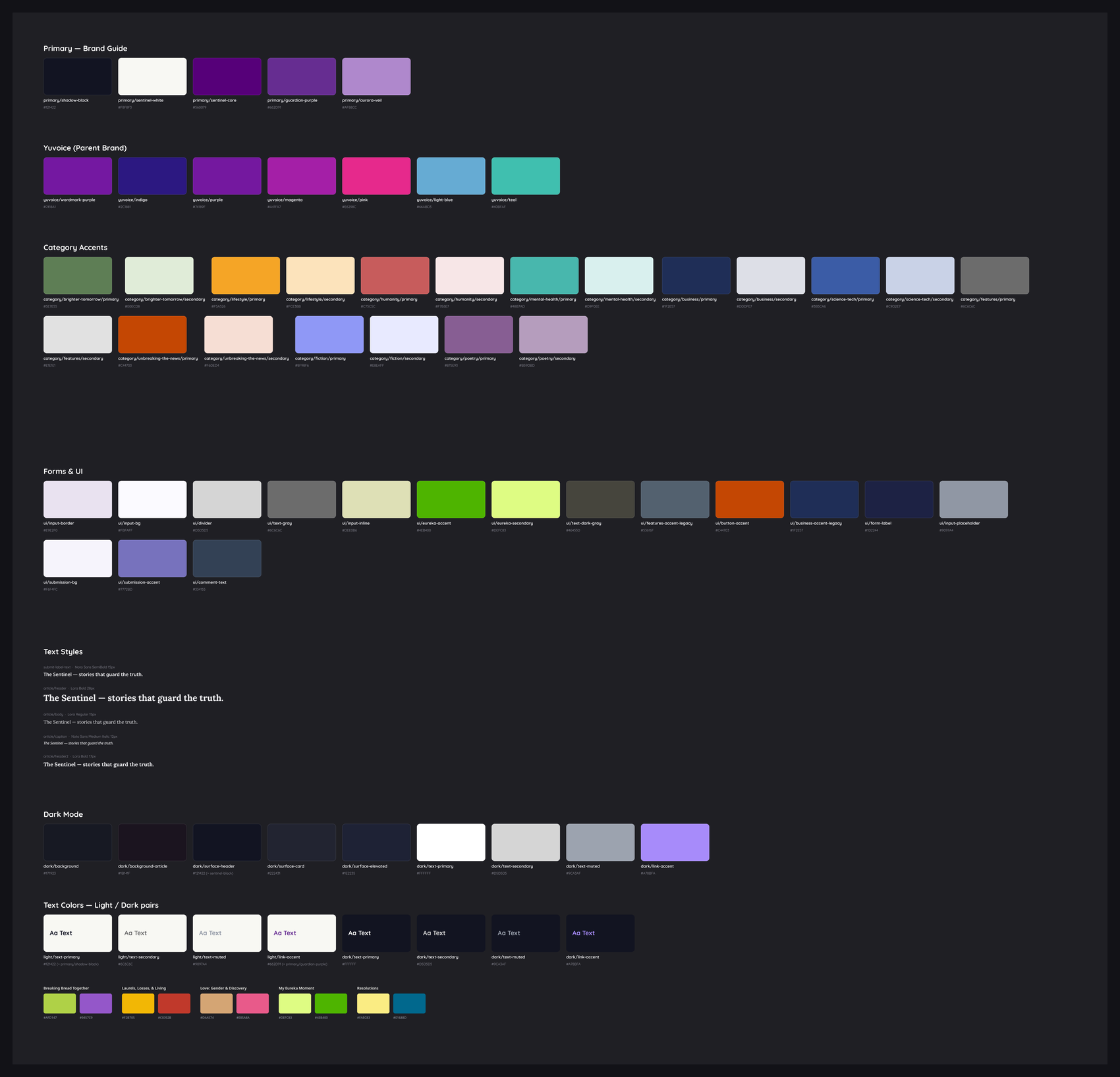Click the 'Dark Mode' section heading

(x=63, y=815)
